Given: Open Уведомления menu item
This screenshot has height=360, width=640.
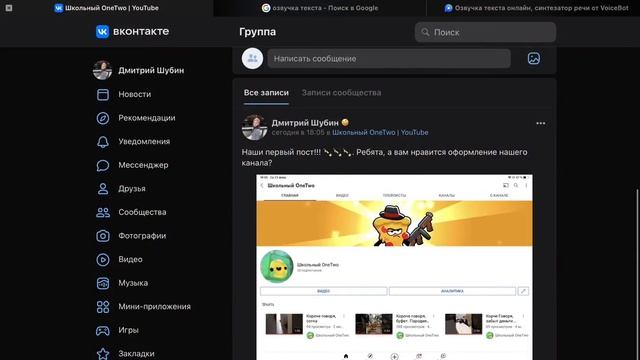Looking at the screenshot, I should click(144, 142).
